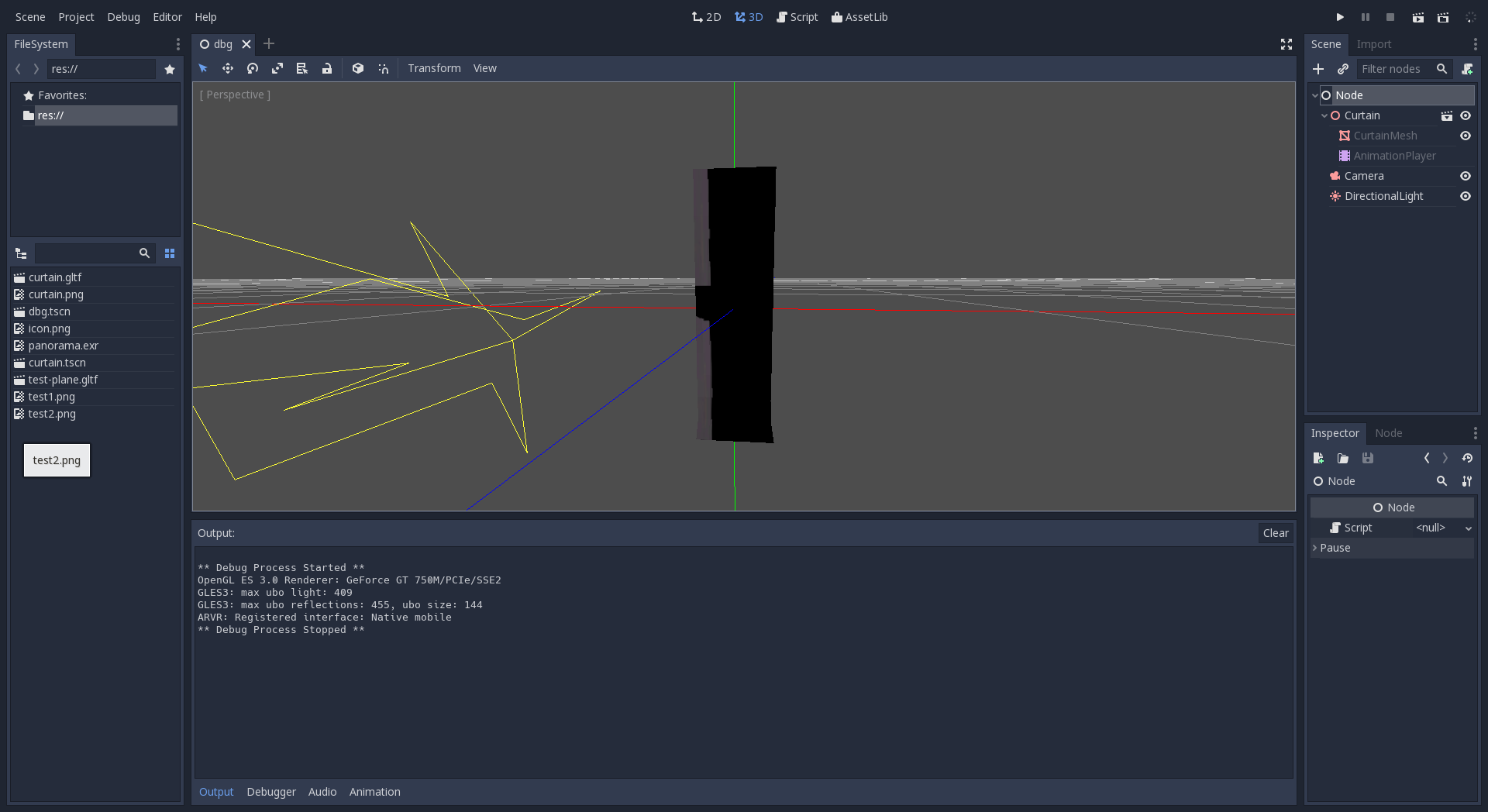Play the project
The height and width of the screenshot is (812, 1488).
[1340, 17]
